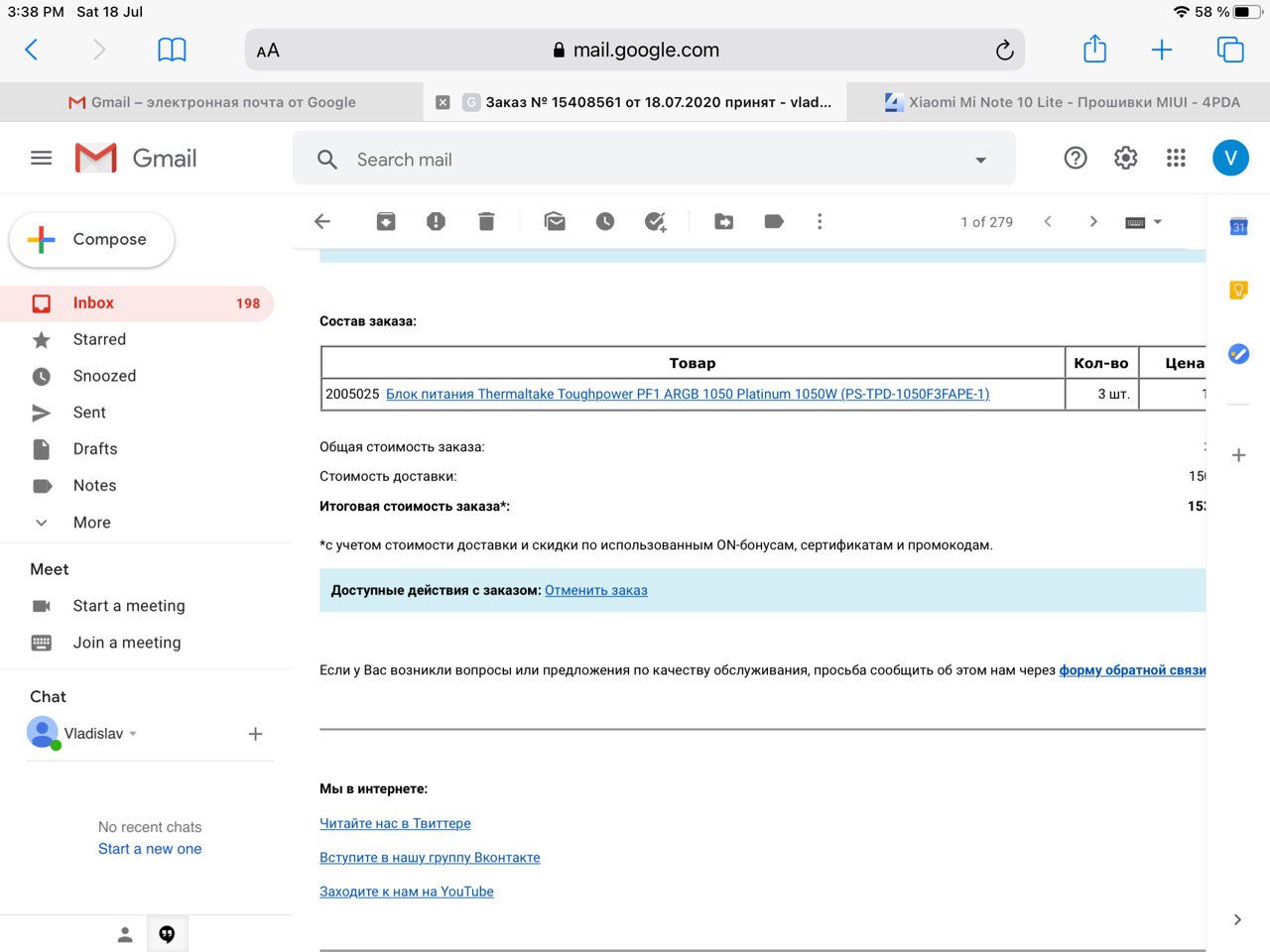Open Читайте нас в Твиттере link
Screen dimensions: 1270x952
point(395,823)
